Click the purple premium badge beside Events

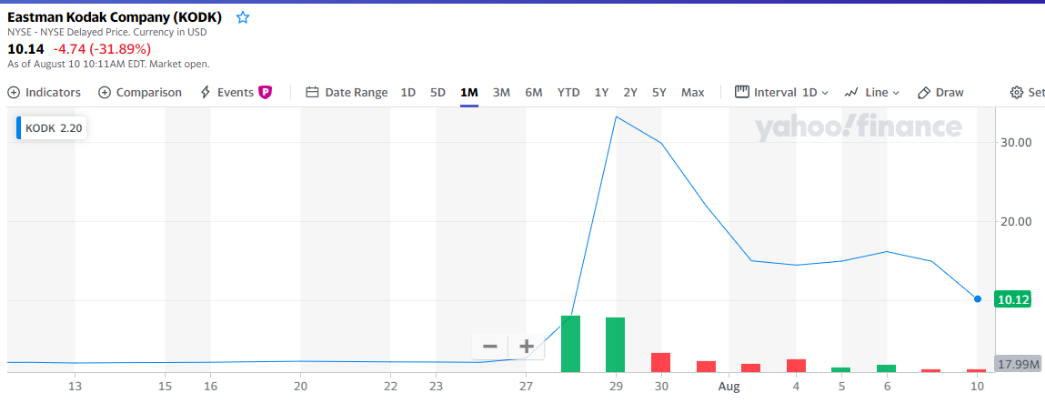pos(265,93)
